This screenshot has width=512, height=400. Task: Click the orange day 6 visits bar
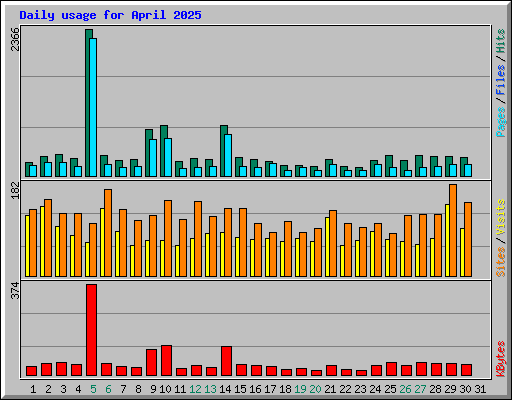coord(108,233)
